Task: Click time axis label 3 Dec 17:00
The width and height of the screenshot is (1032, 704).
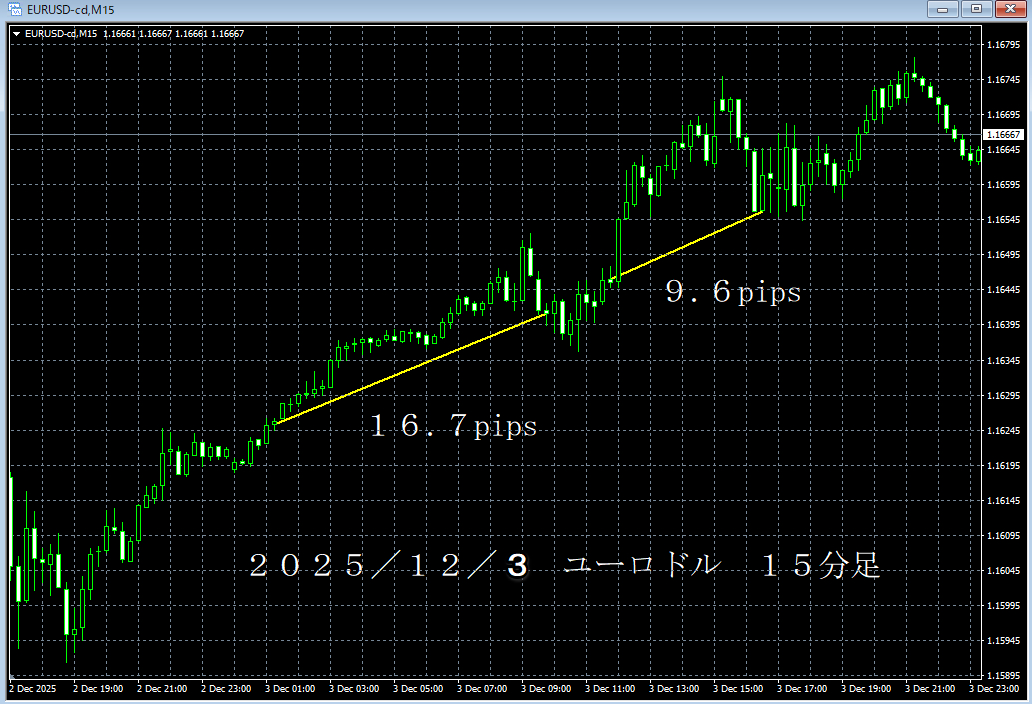Action: [x=802, y=688]
